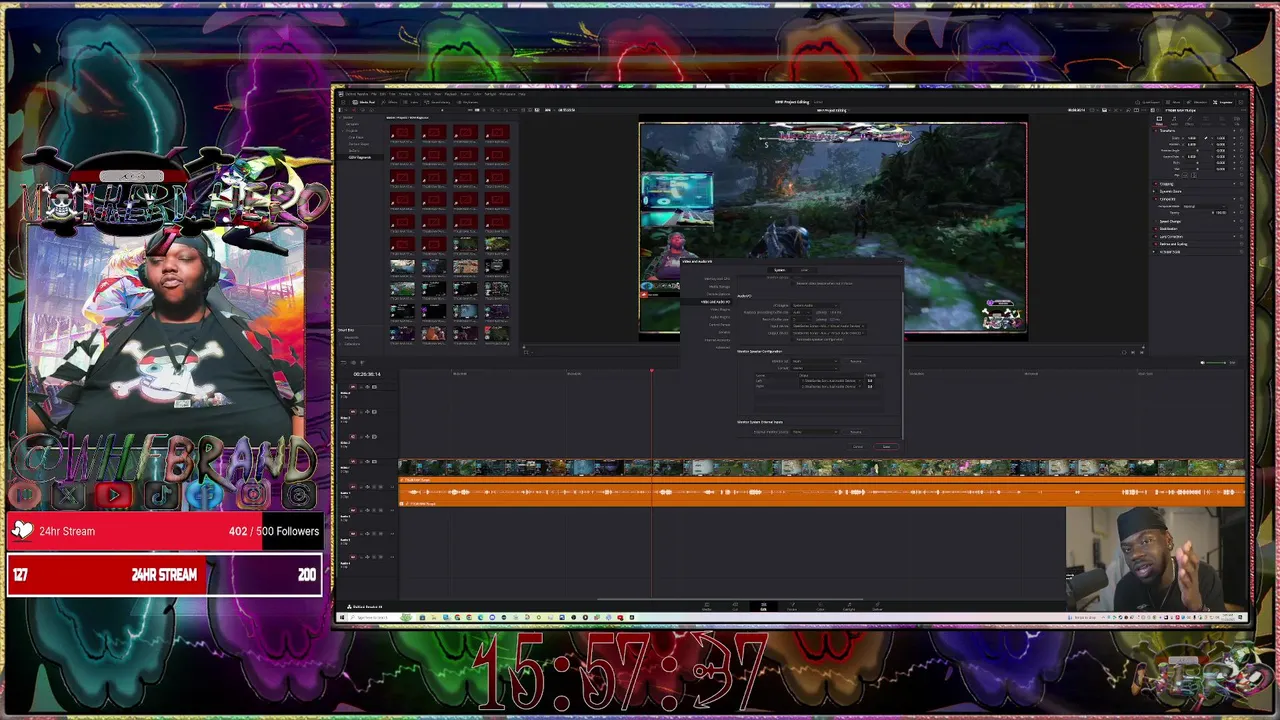
Task: Solo the Audio 3 track
Action: tap(374, 534)
